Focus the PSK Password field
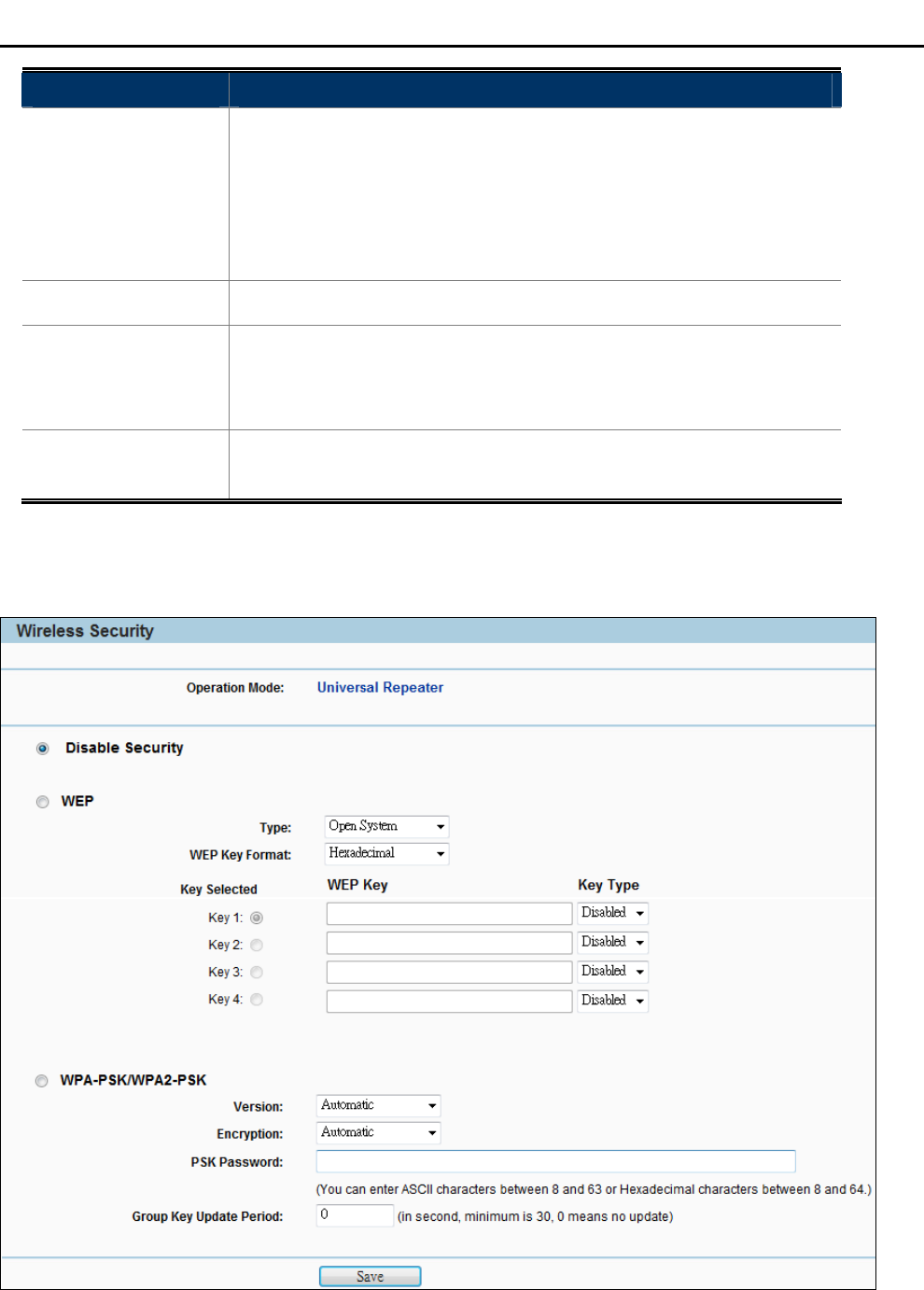 click(x=555, y=1161)
